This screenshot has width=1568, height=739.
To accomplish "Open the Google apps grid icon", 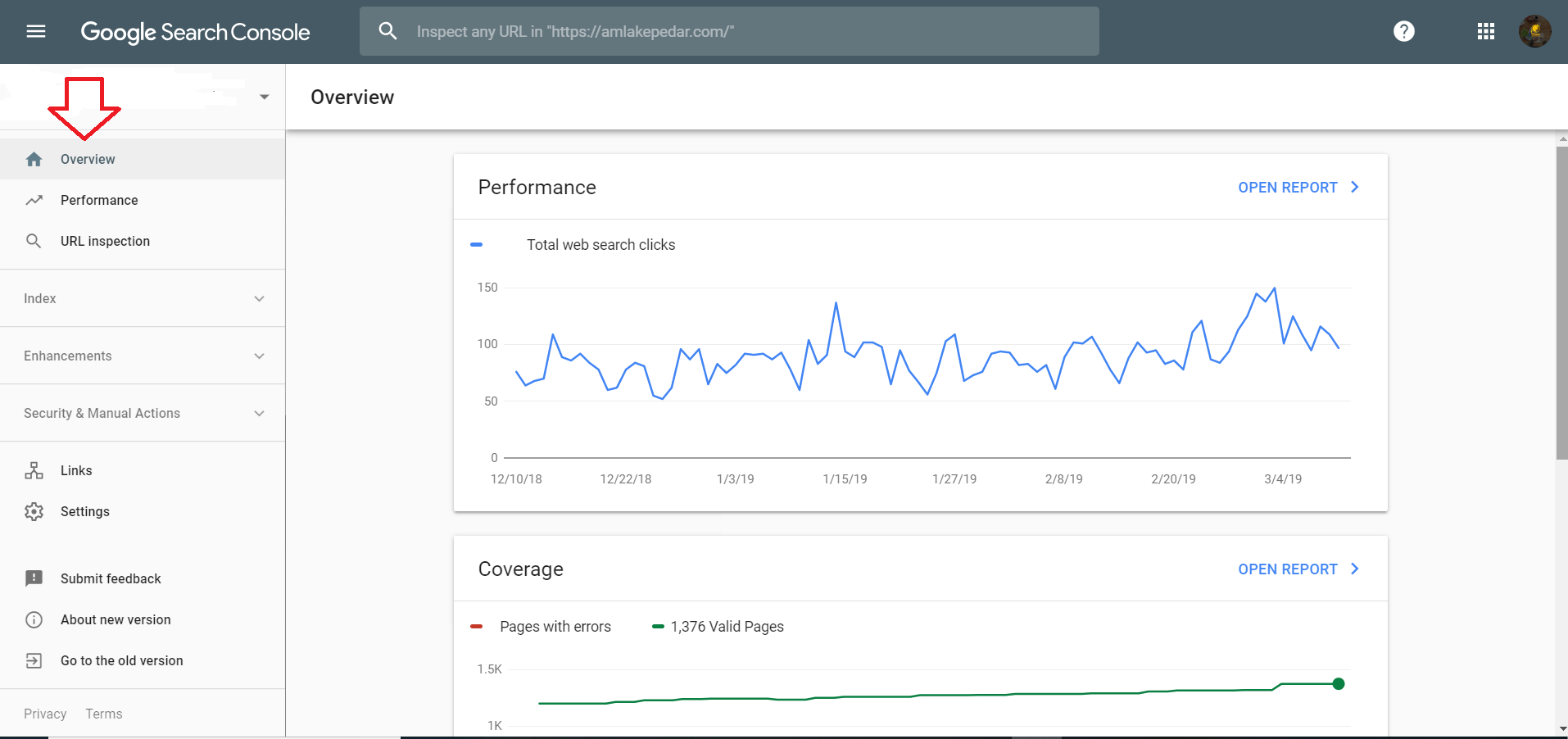I will (1485, 31).
